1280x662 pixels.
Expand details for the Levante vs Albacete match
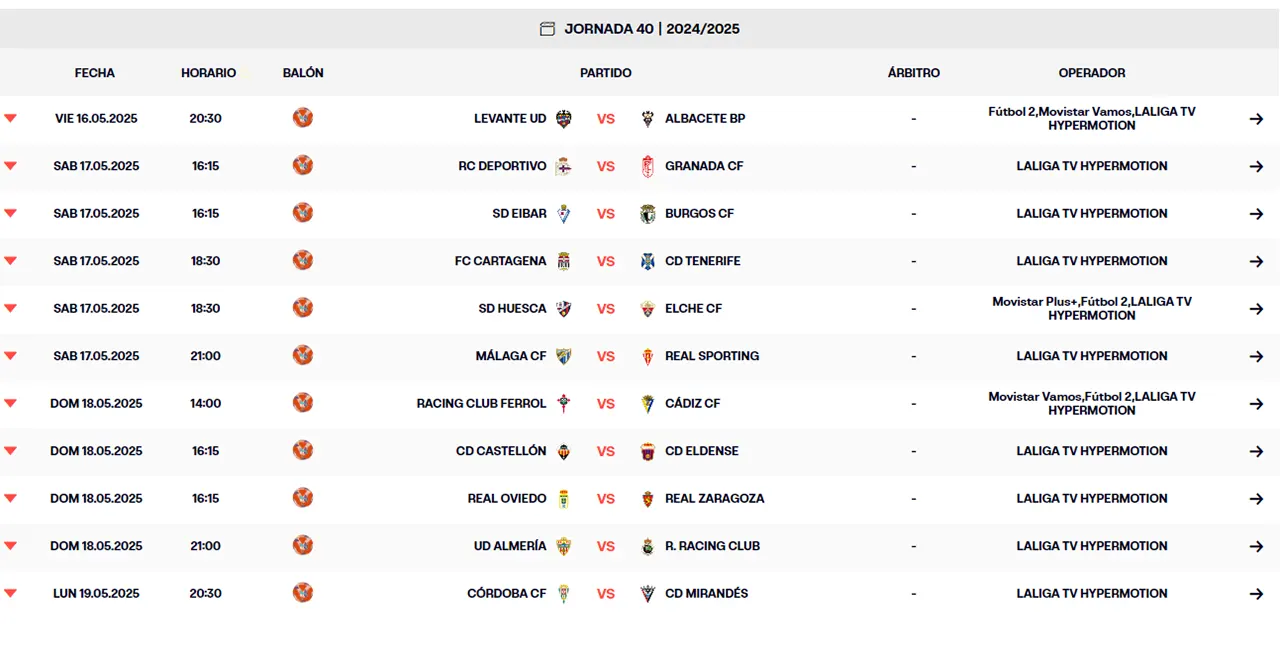[x=10, y=118]
